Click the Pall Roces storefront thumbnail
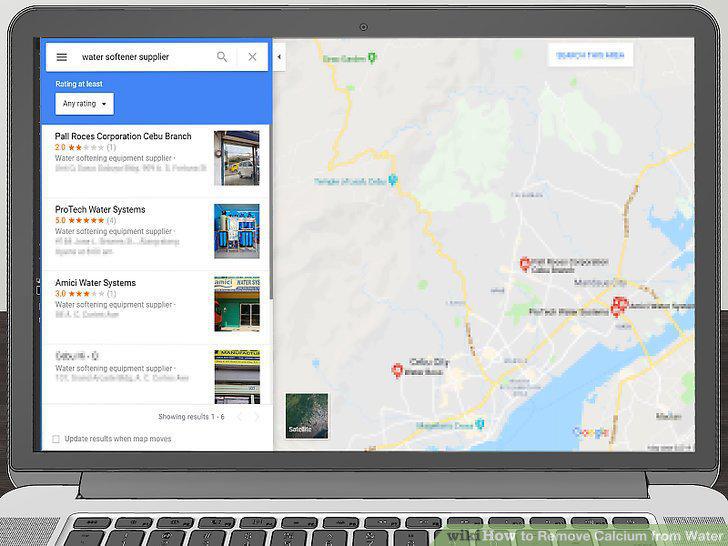This screenshot has height=546, width=728. click(x=237, y=158)
